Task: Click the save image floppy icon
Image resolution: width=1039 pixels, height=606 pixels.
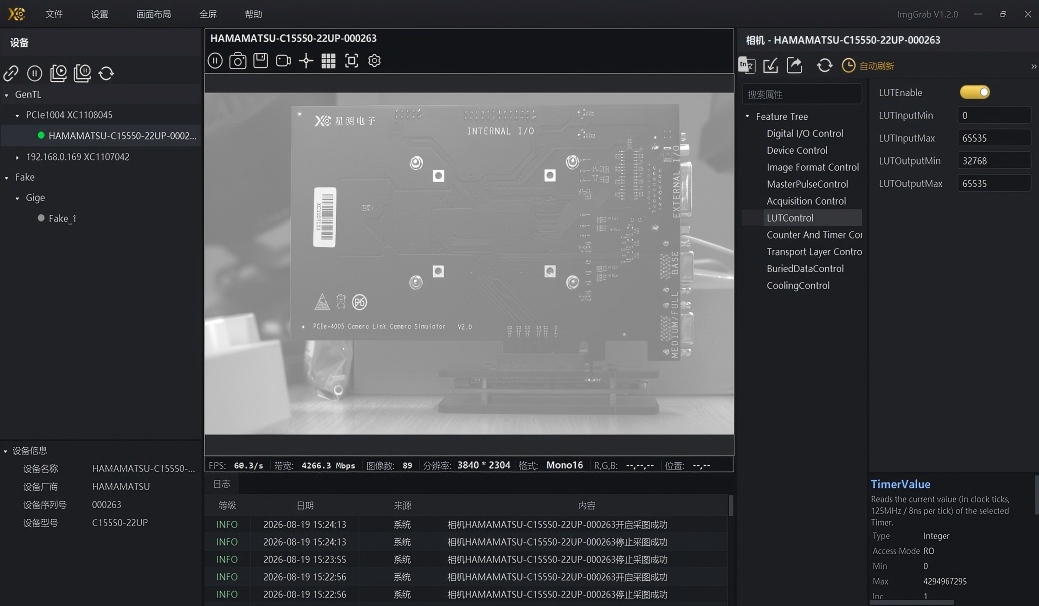Action: click(x=260, y=60)
